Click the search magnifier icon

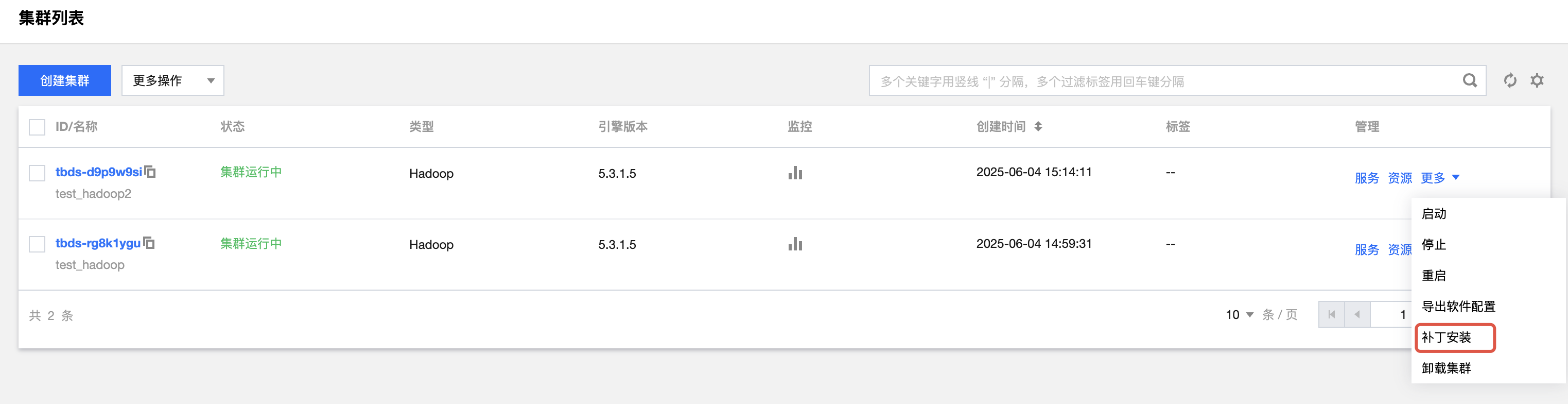1469,80
